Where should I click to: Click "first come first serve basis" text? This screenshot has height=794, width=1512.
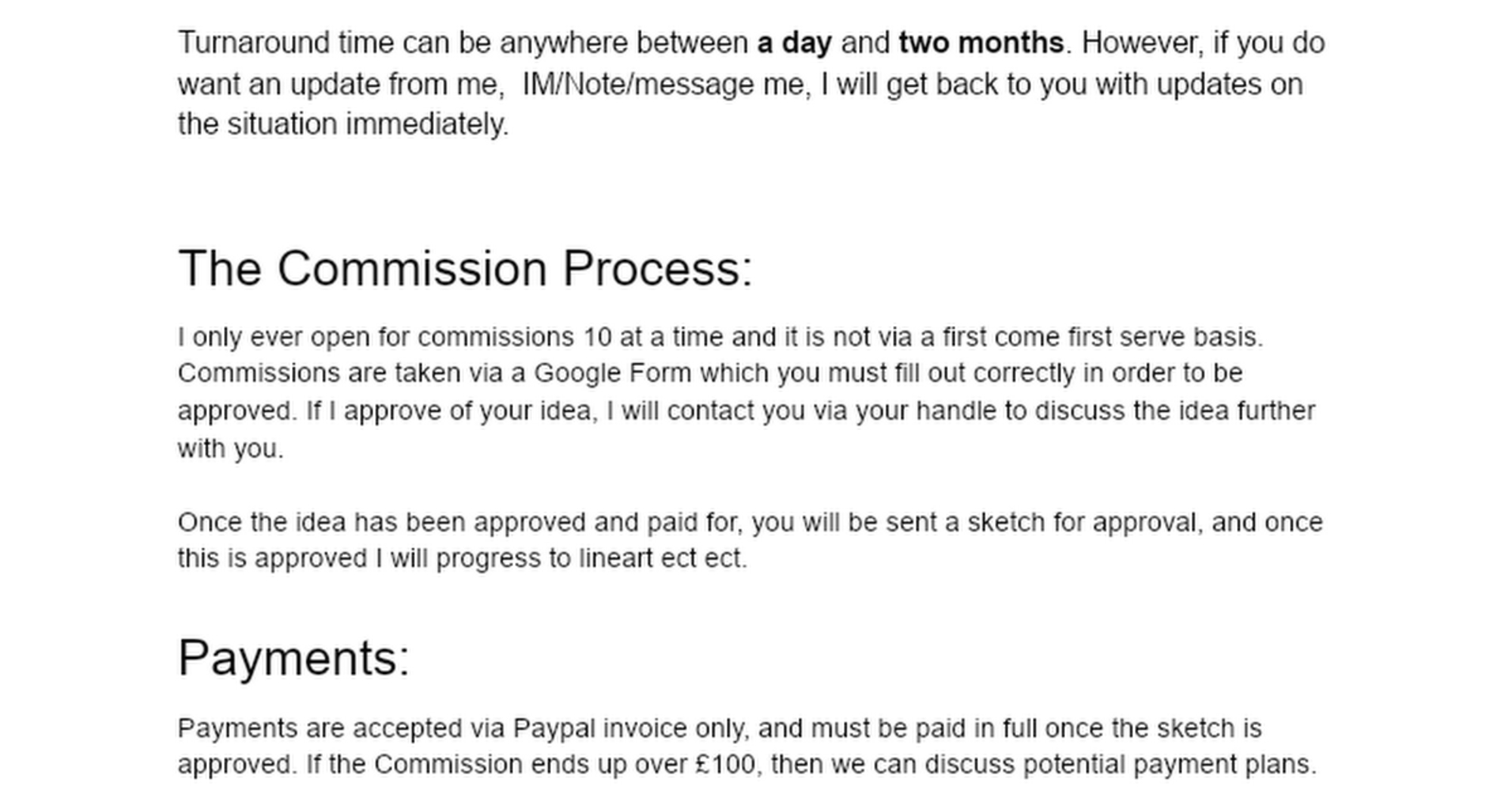point(1101,337)
